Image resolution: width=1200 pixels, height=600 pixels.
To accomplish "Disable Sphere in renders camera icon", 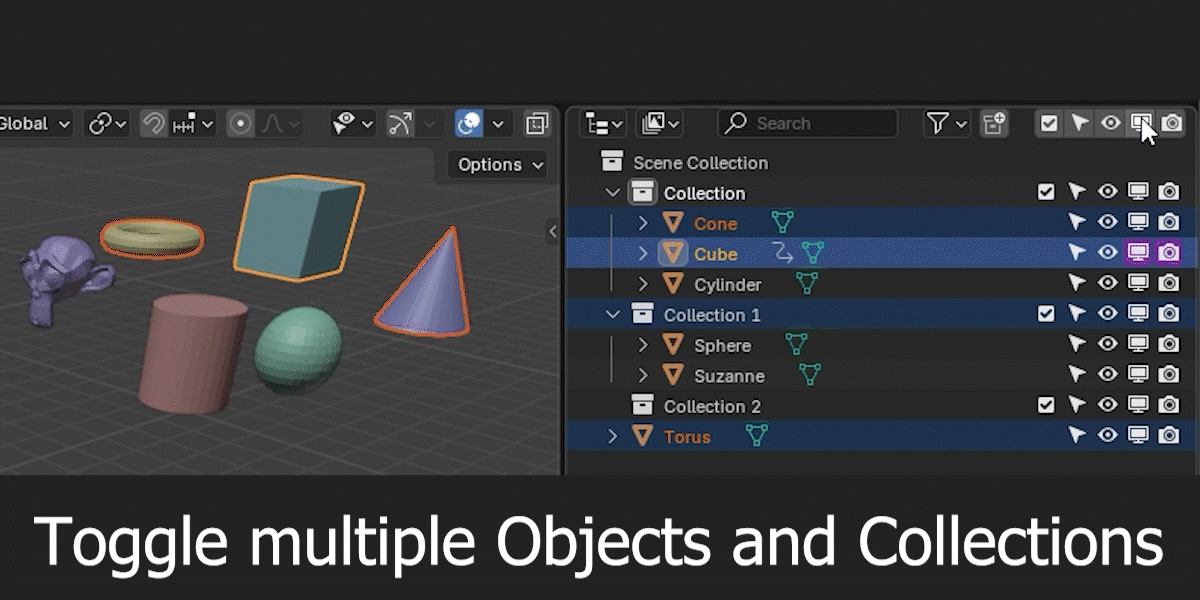I will pos(1168,345).
